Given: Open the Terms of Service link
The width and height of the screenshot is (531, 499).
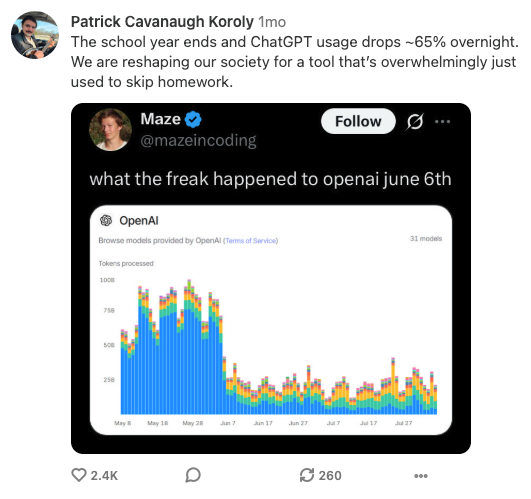Looking at the screenshot, I should tap(251, 241).
